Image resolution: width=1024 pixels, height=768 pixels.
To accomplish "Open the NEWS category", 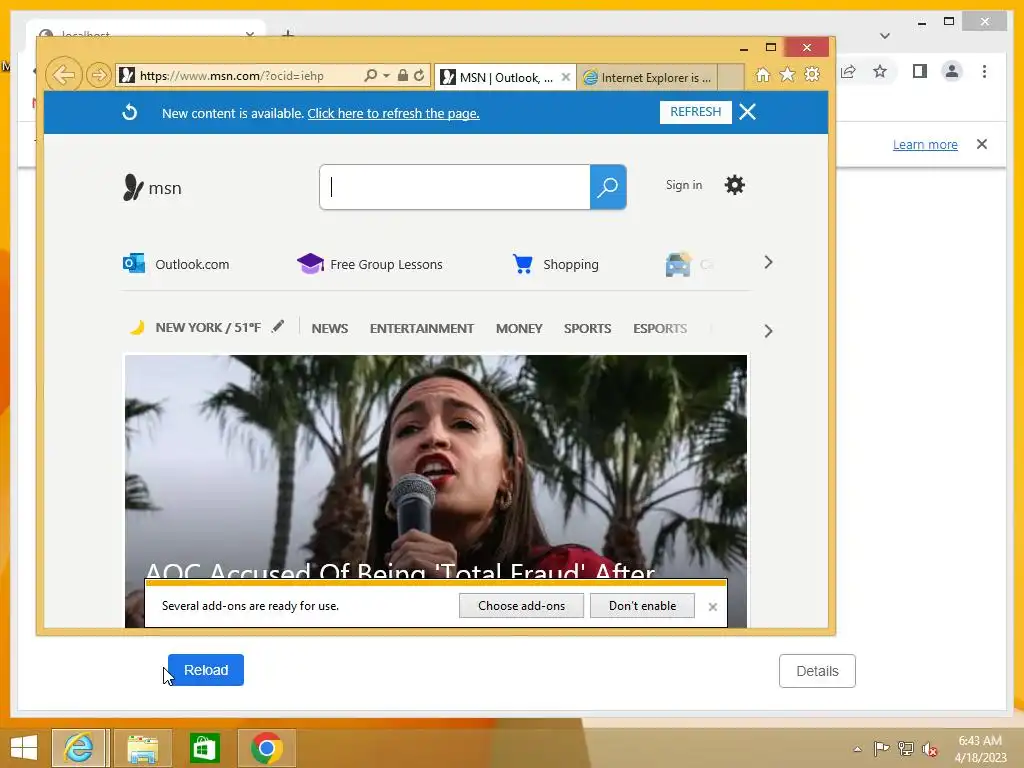I will 330,328.
